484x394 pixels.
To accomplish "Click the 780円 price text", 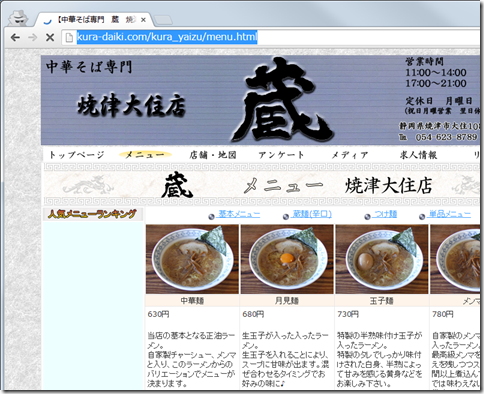I will (x=443, y=314).
